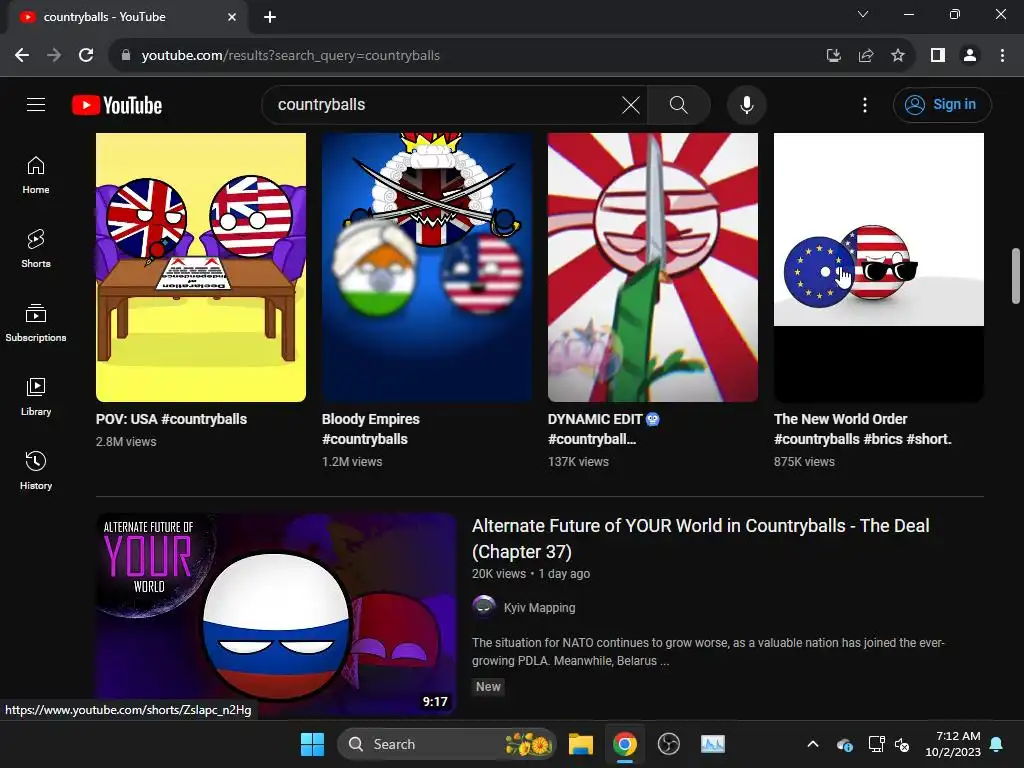Image resolution: width=1024 pixels, height=768 pixels.
Task: Open Alternate Future of YOUR World thumbnail
Action: pos(276,613)
